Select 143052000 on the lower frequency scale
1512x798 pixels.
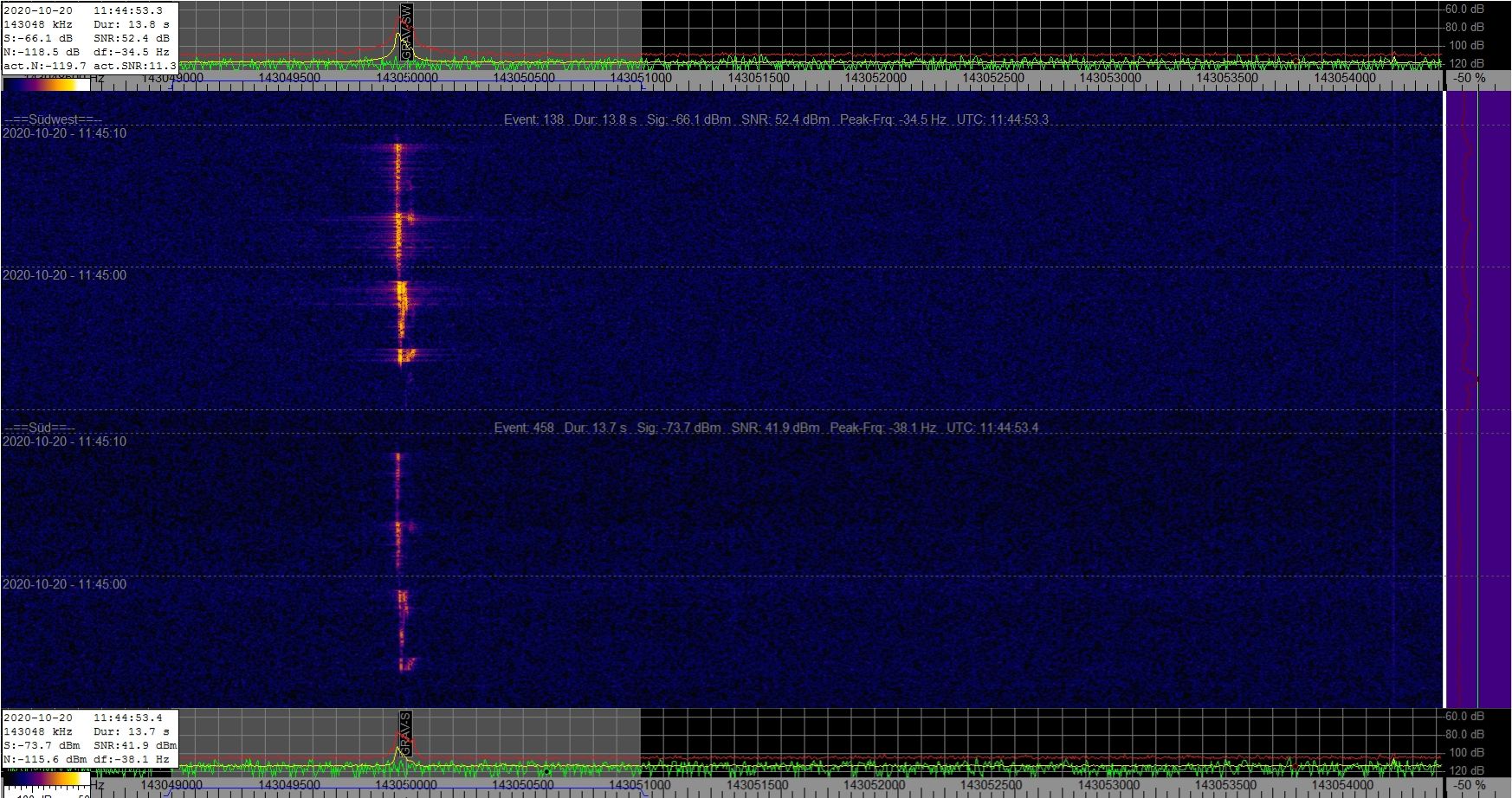[876, 785]
